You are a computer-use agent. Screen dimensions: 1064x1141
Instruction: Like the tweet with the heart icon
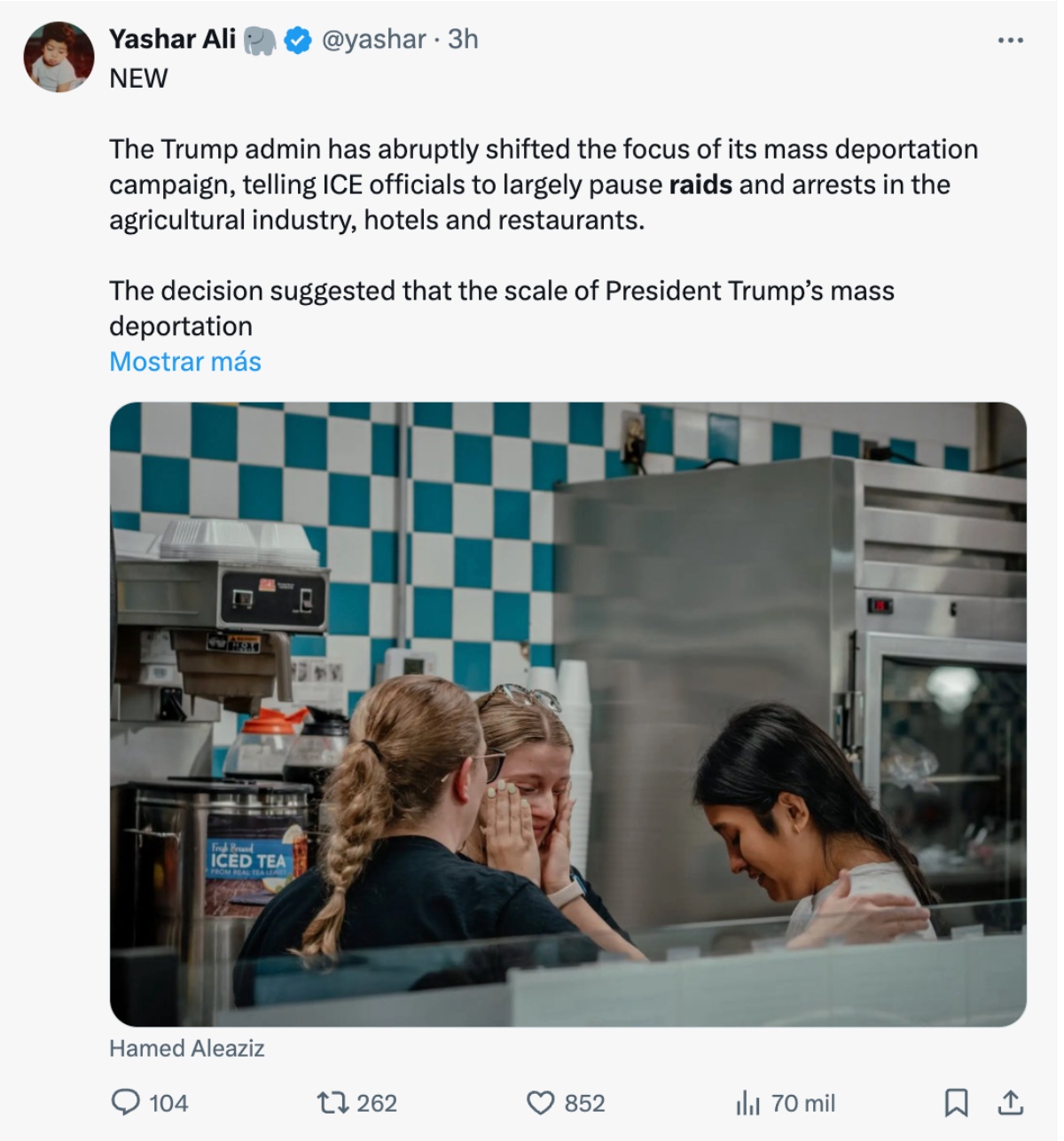point(541,1102)
